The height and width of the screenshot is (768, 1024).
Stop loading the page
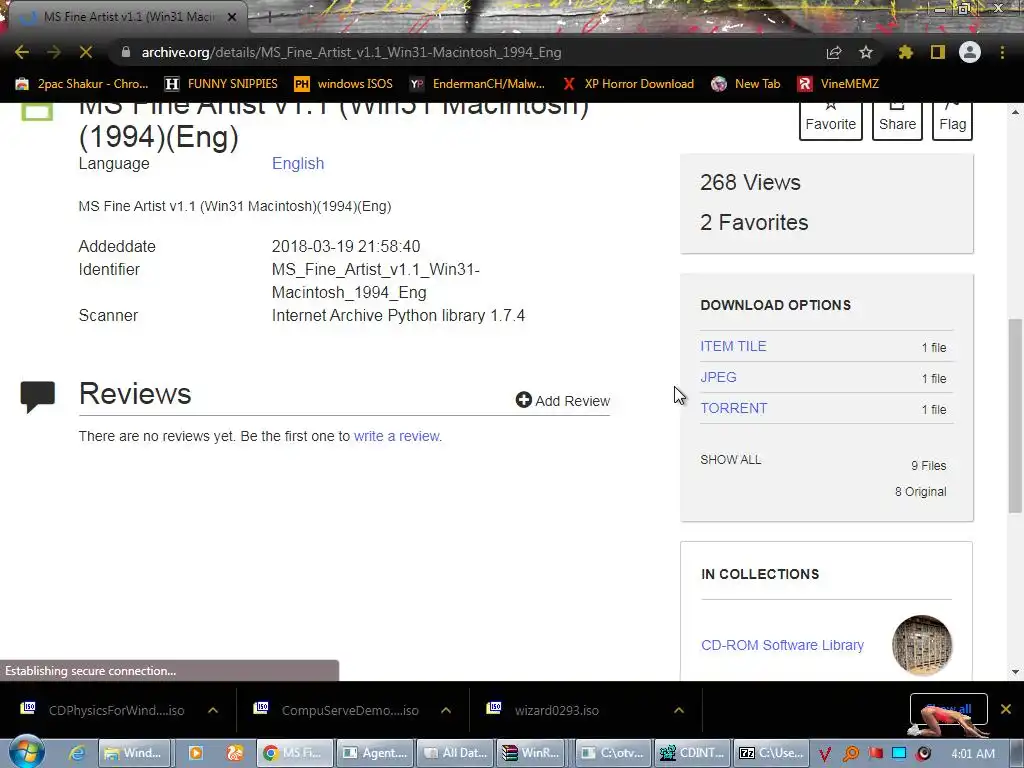click(x=86, y=52)
